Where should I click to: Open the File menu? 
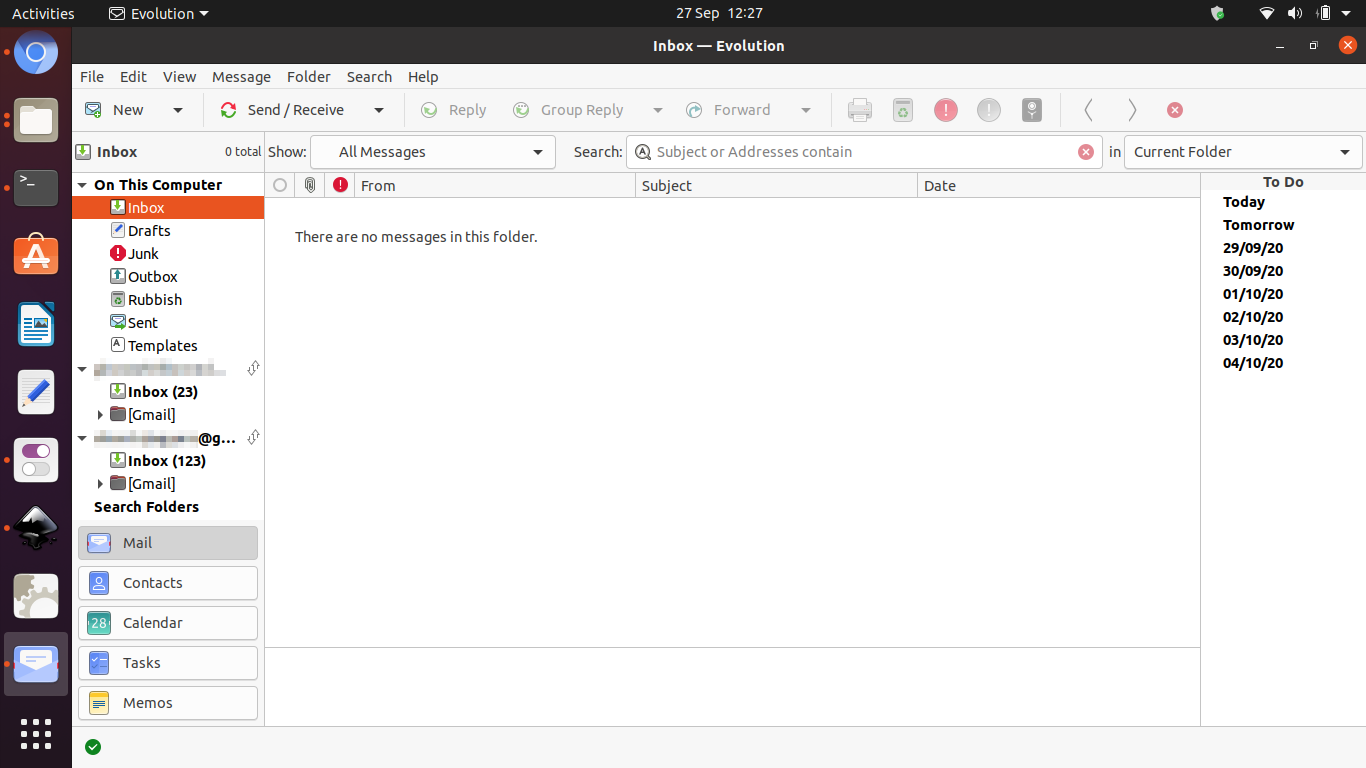[92, 77]
